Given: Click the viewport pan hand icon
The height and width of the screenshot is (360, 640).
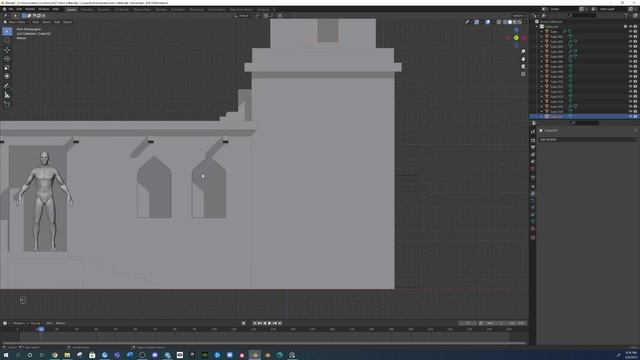Looking at the screenshot, I should (x=523, y=59).
